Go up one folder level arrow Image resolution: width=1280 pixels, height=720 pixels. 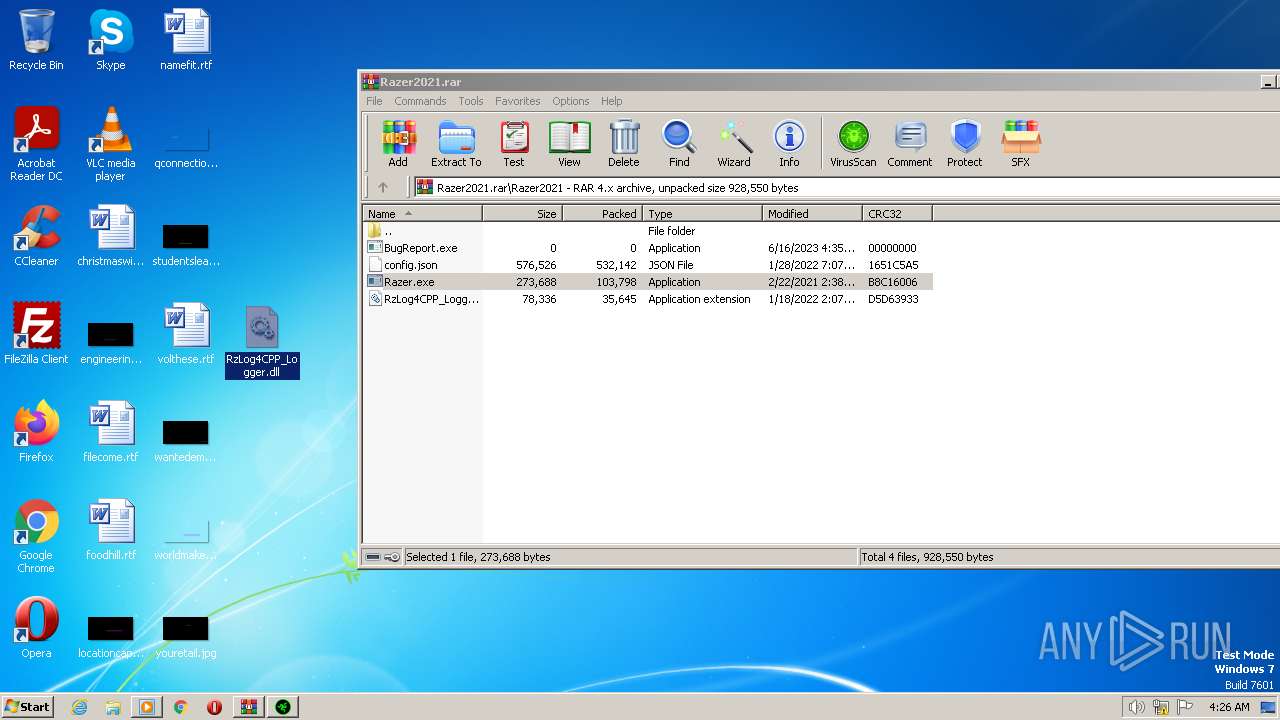point(383,187)
